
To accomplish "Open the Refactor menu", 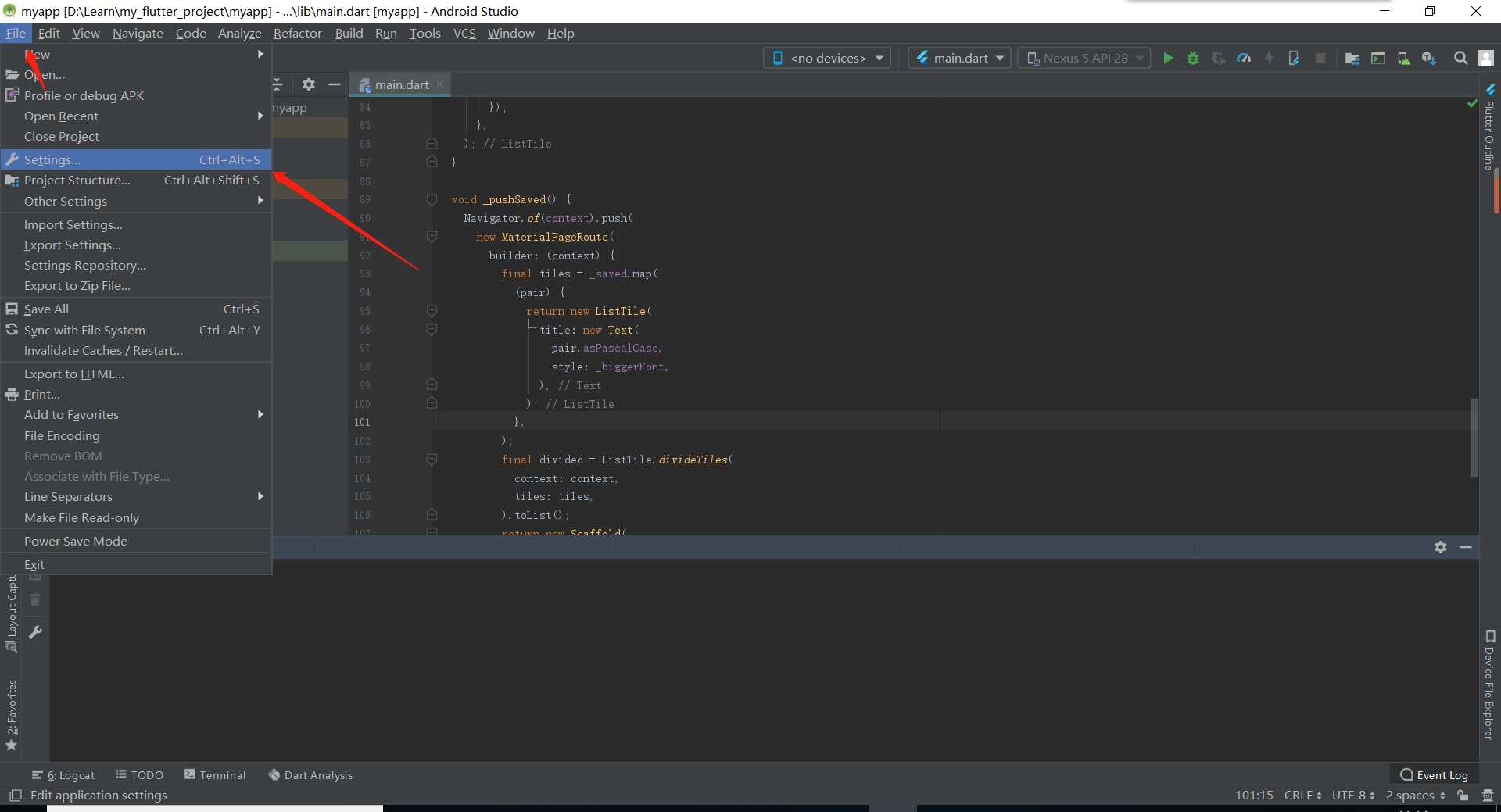I will [x=297, y=33].
